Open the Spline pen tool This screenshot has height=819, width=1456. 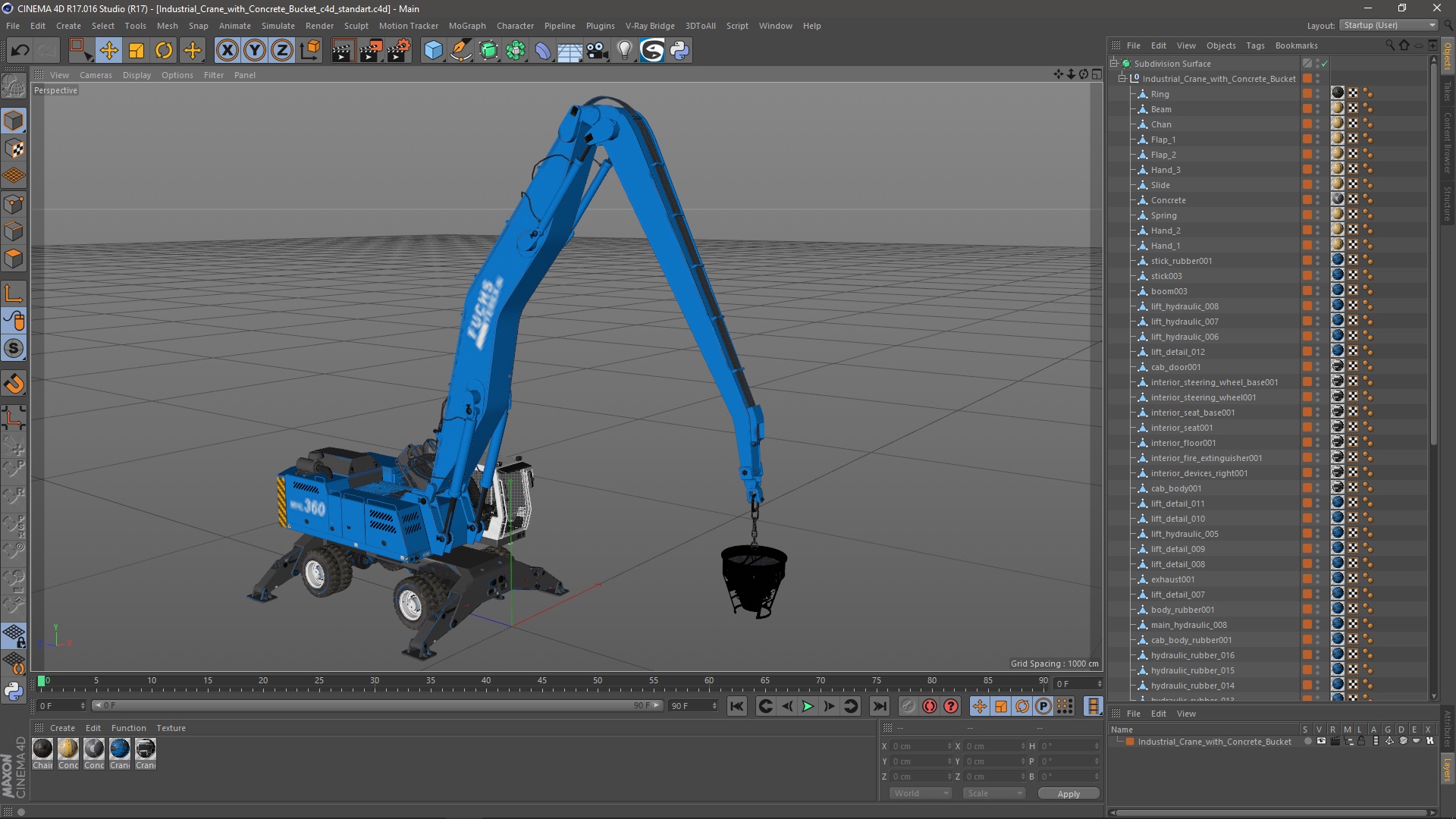pyautogui.click(x=461, y=51)
